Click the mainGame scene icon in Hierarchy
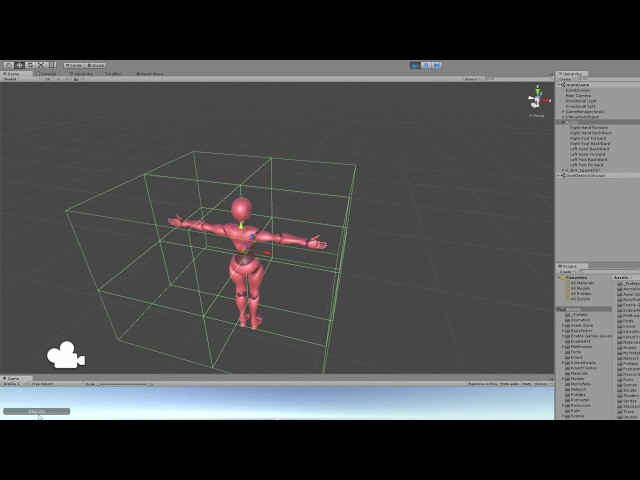 coord(563,85)
